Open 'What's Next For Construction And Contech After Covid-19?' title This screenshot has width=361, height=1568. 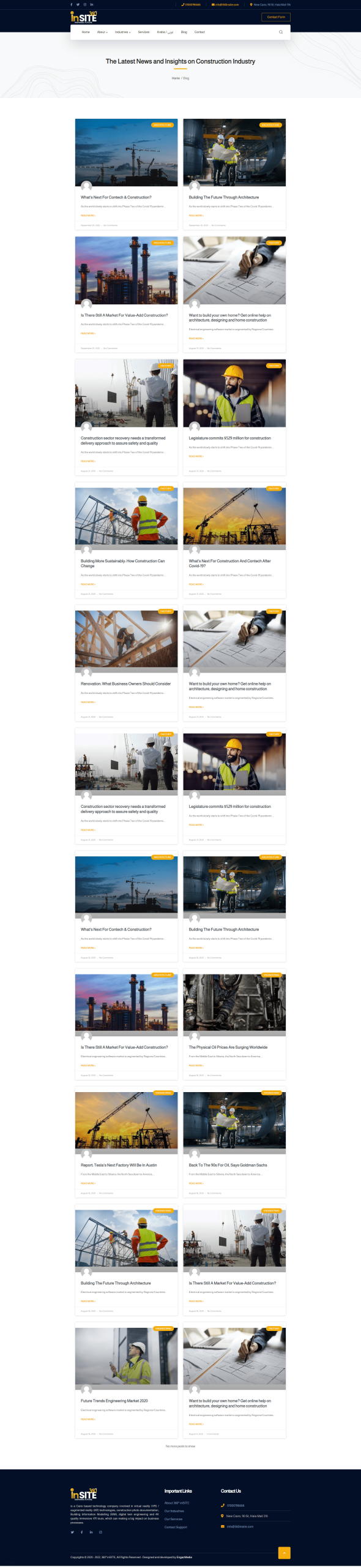pyautogui.click(x=229, y=563)
